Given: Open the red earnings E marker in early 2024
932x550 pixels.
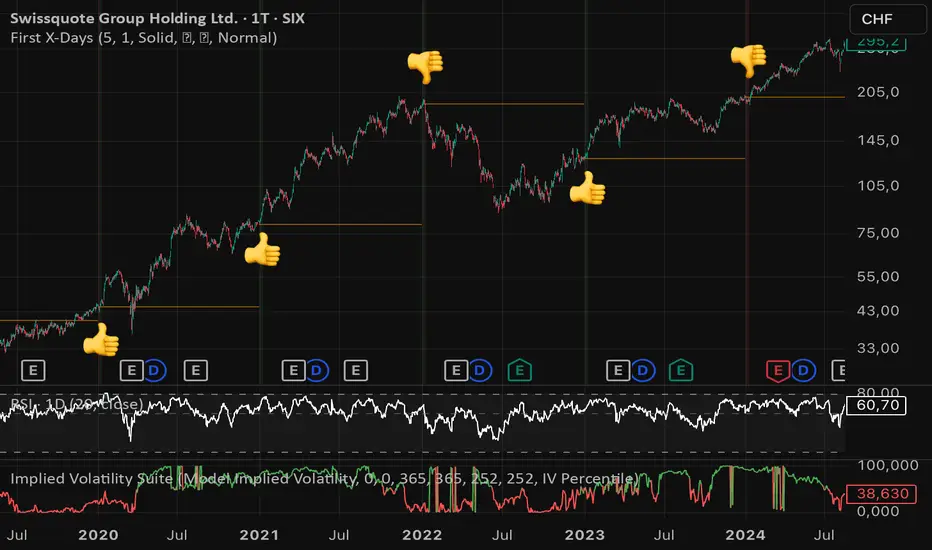Looking at the screenshot, I should point(778,371).
